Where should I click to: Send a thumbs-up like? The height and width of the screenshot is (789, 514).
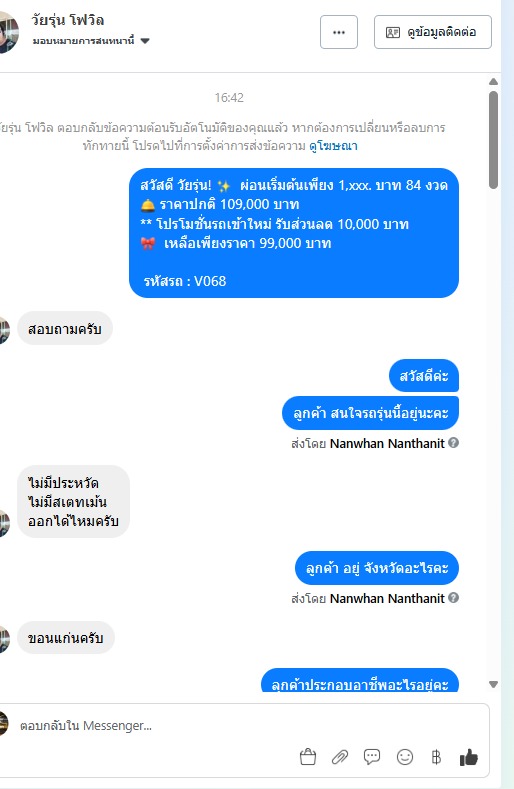click(469, 757)
